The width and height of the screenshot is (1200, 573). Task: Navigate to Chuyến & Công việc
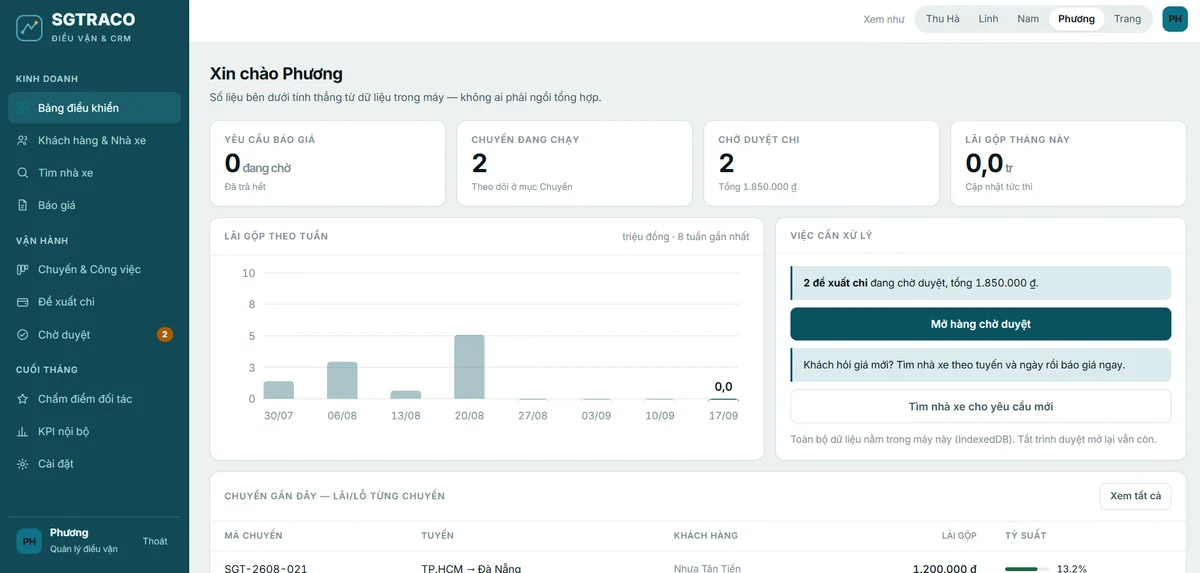tap(94, 269)
